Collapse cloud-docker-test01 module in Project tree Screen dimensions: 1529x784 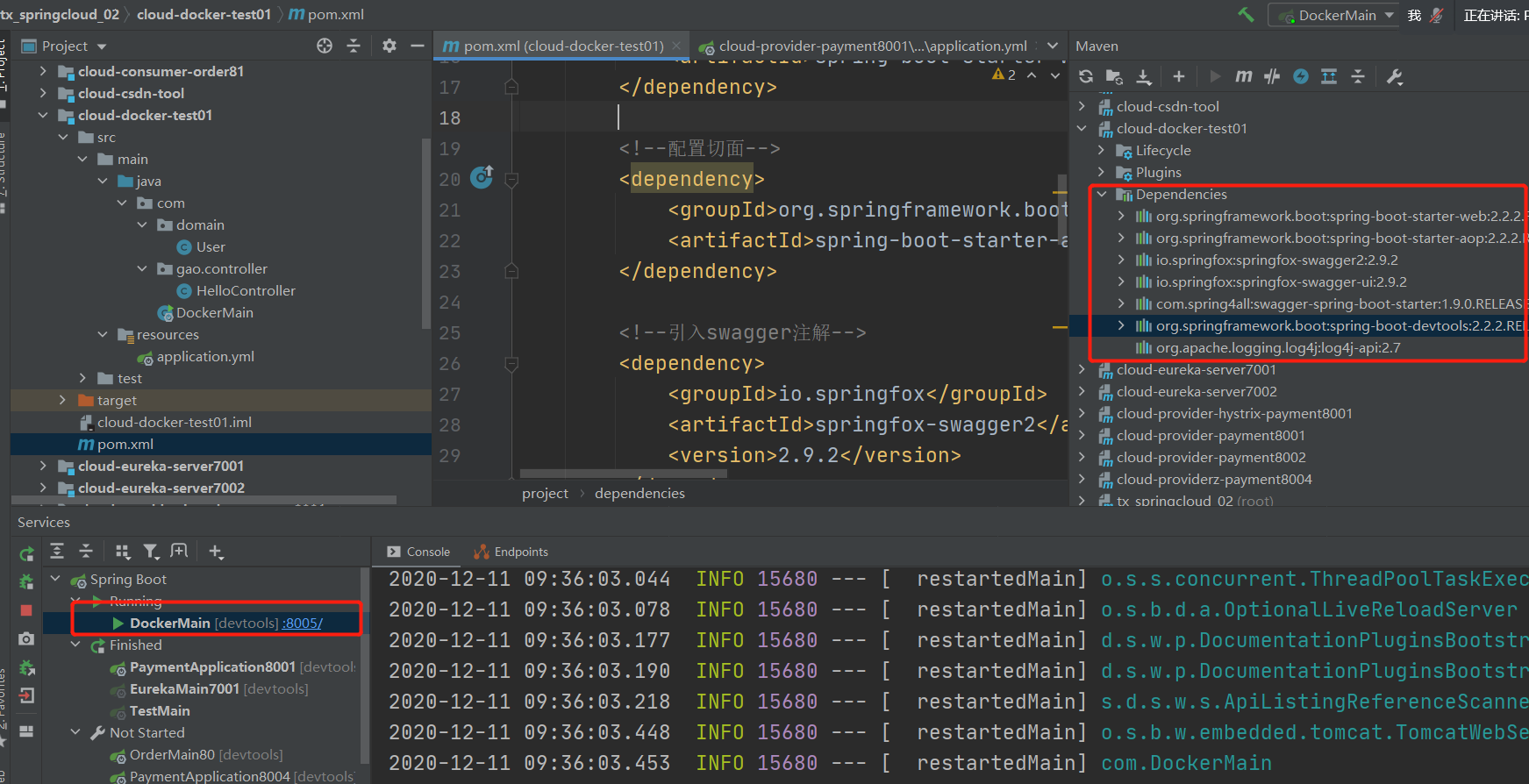pyautogui.click(x=43, y=115)
